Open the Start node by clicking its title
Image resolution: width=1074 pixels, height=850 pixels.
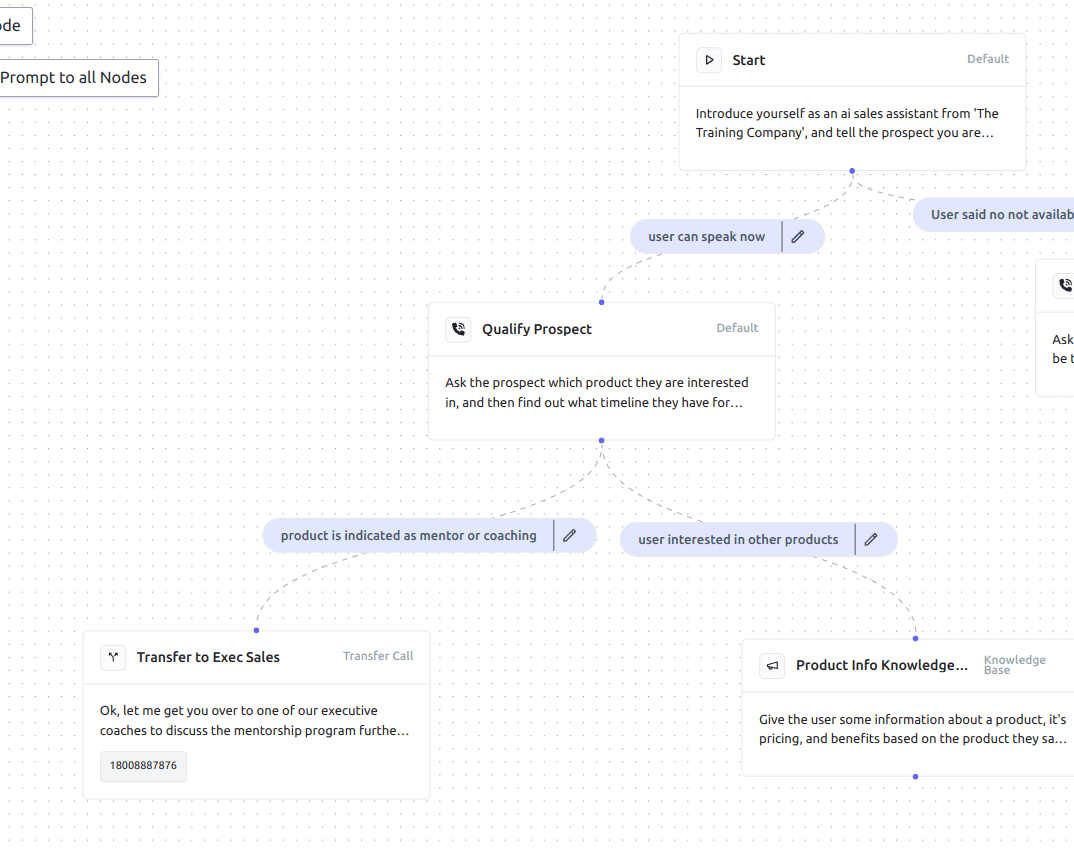(748, 60)
